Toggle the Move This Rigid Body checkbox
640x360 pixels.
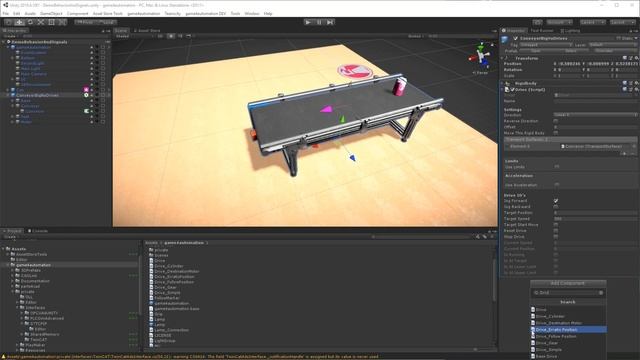point(556,133)
